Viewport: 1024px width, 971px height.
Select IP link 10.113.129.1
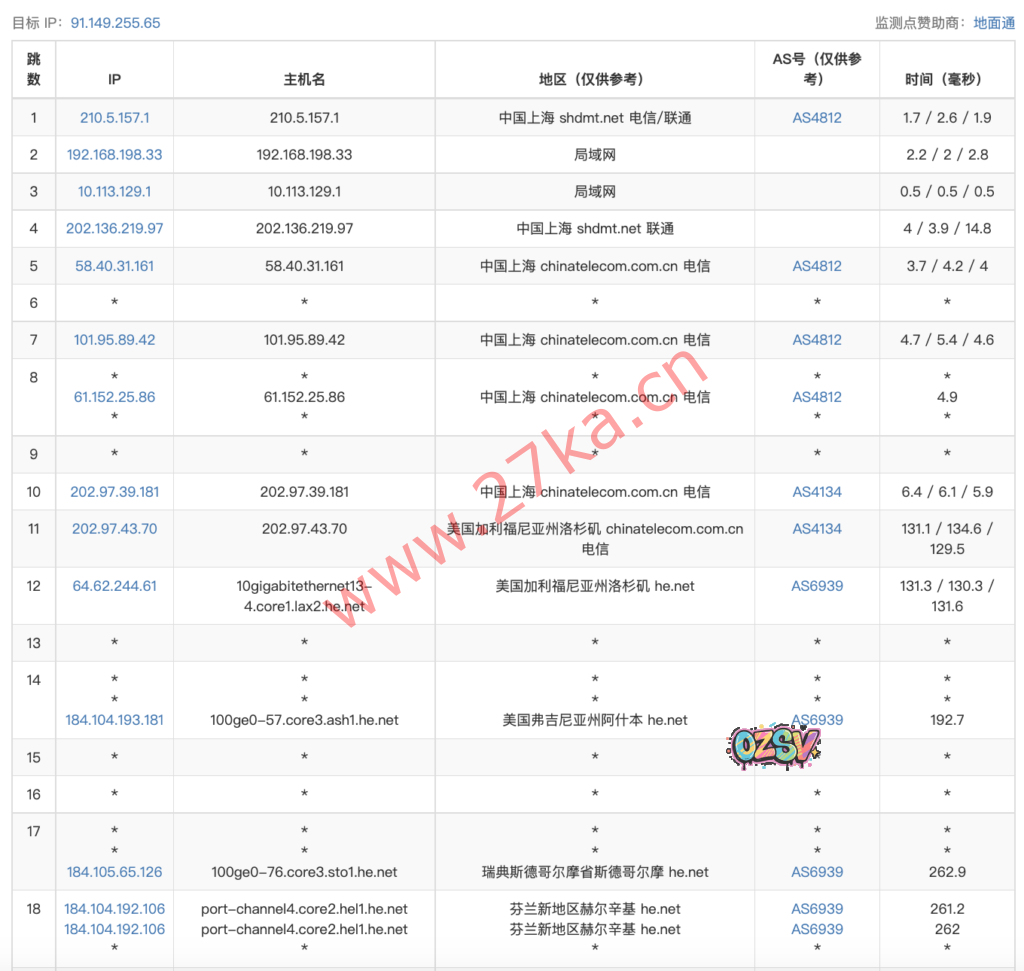coord(114,191)
